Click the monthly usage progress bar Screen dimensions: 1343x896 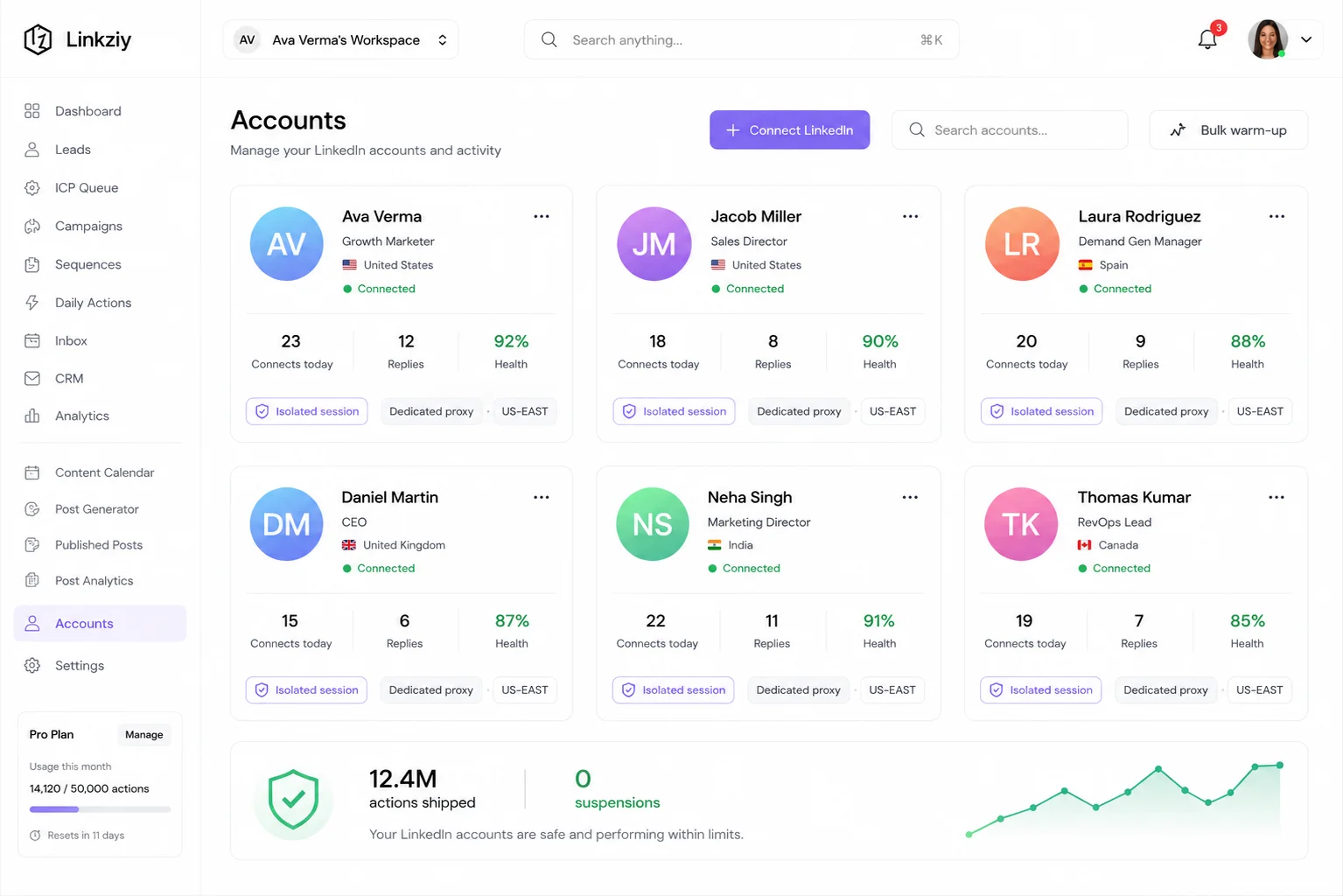[100, 809]
